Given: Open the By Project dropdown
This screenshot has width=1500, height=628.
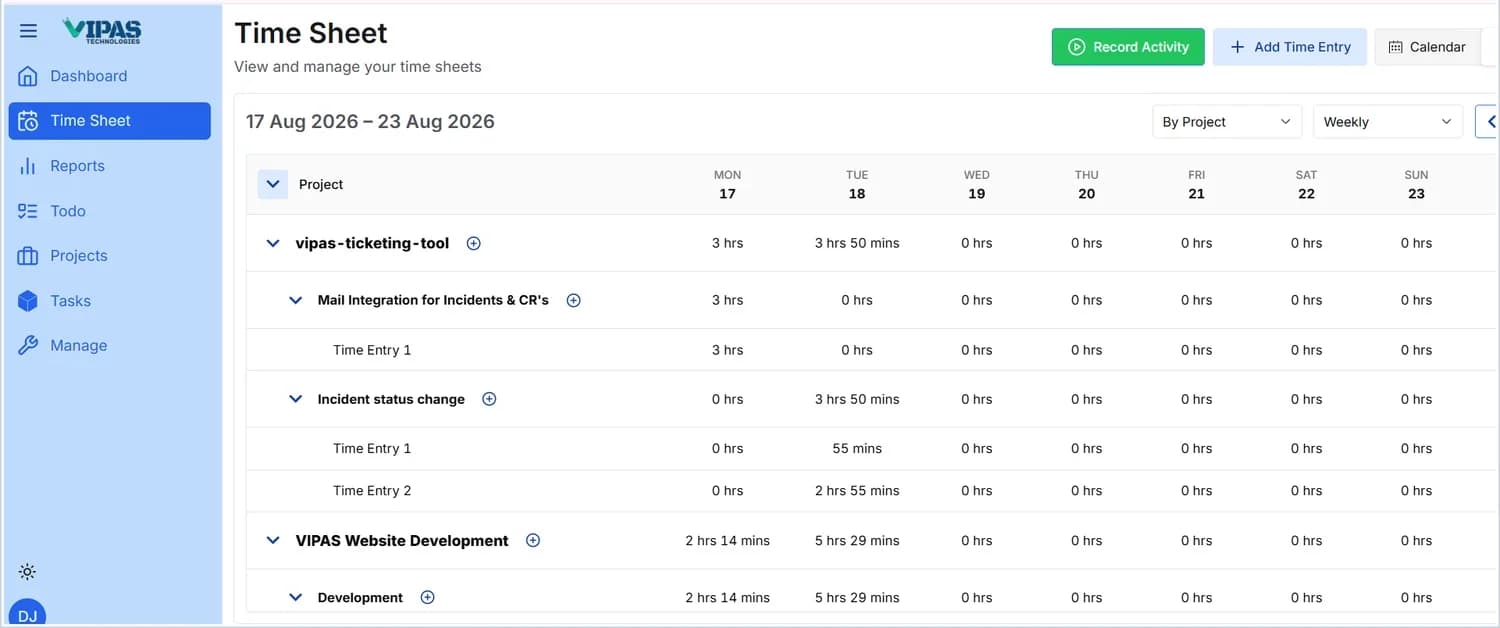Looking at the screenshot, I should pos(1227,122).
